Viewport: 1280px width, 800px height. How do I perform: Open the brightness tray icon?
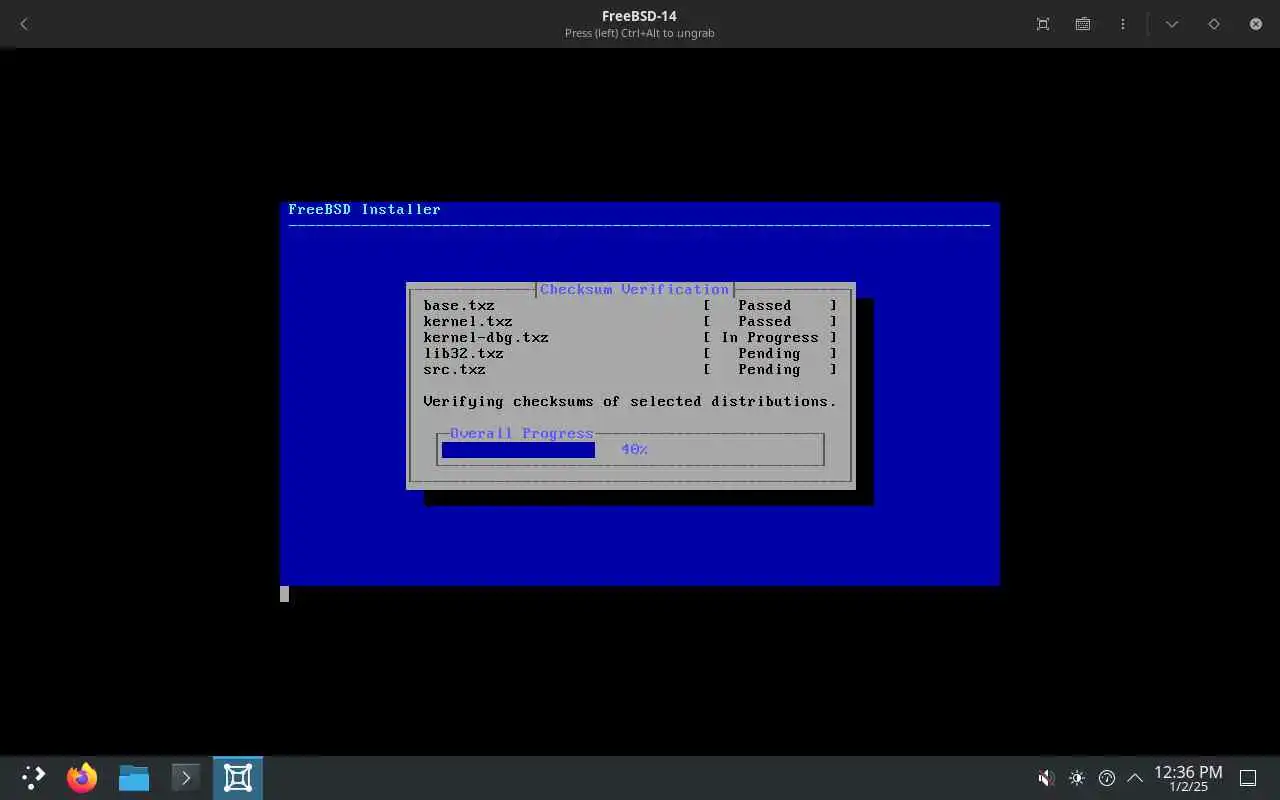[x=1077, y=778]
